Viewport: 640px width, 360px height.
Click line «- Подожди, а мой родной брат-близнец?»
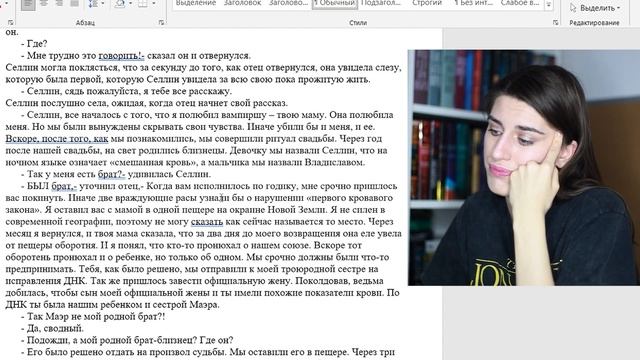[109, 340]
